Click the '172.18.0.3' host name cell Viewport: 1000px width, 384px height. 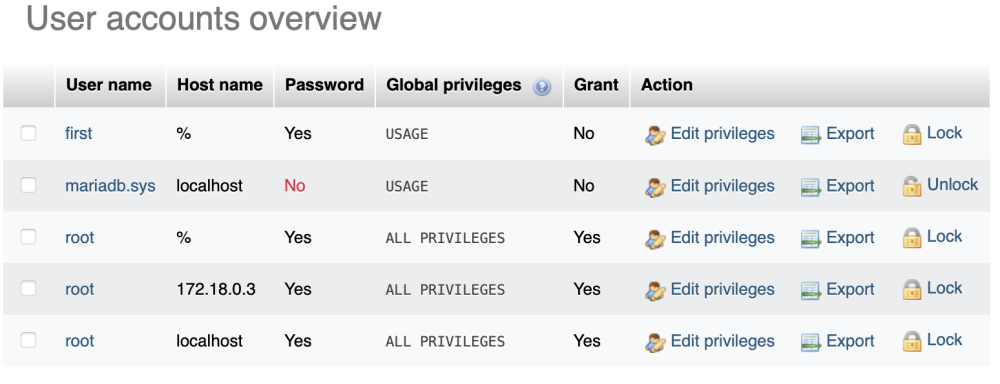[x=216, y=289]
